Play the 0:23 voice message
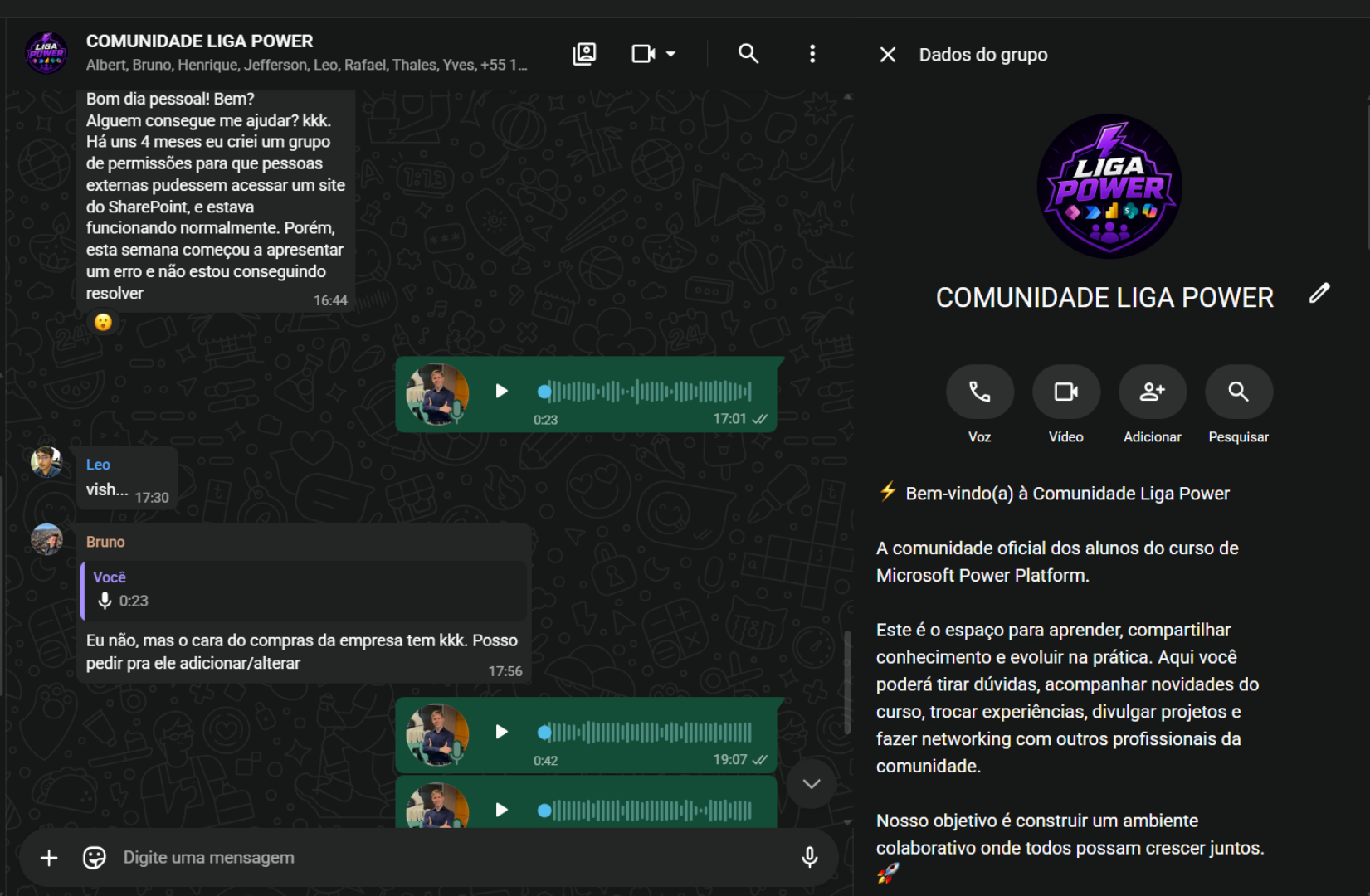Screen dimensions: 1370x896 (x=501, y=391)
